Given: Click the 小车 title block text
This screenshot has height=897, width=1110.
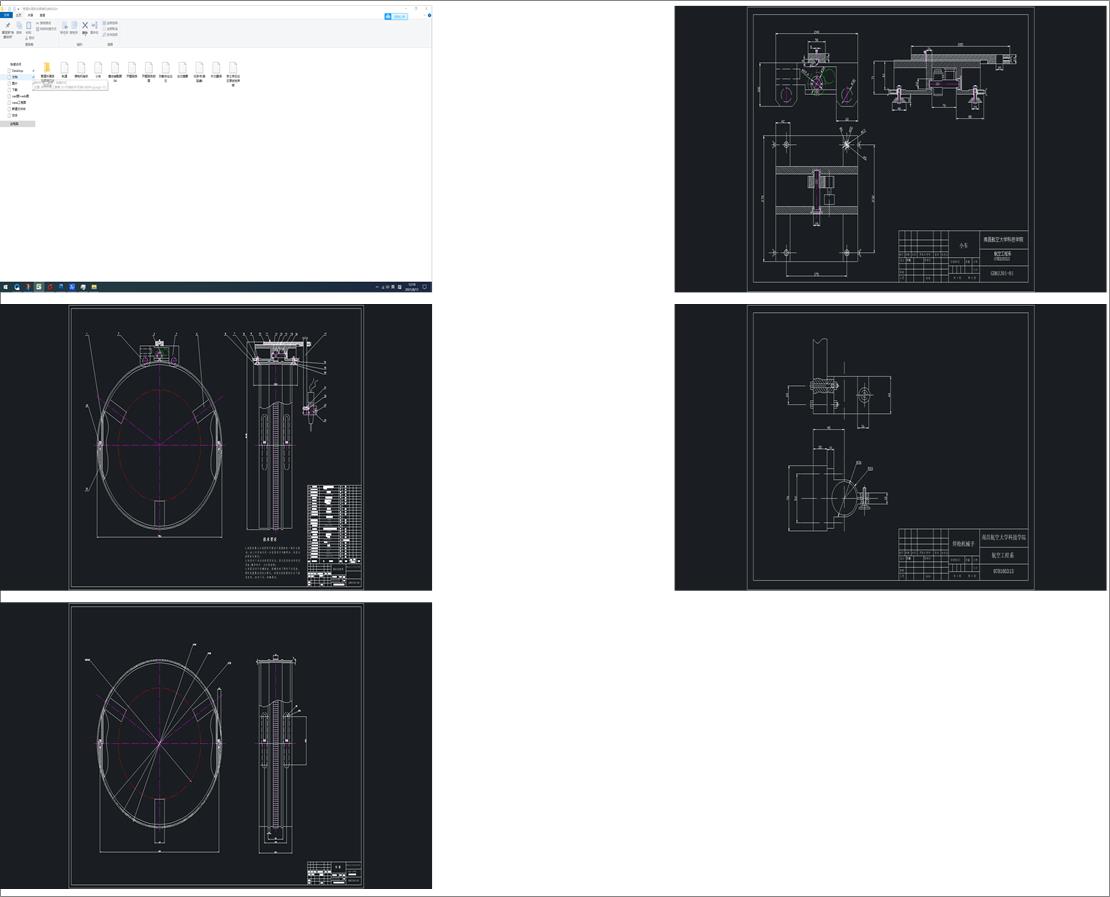Looking at the screenshot, I should [x=963, y=246].
